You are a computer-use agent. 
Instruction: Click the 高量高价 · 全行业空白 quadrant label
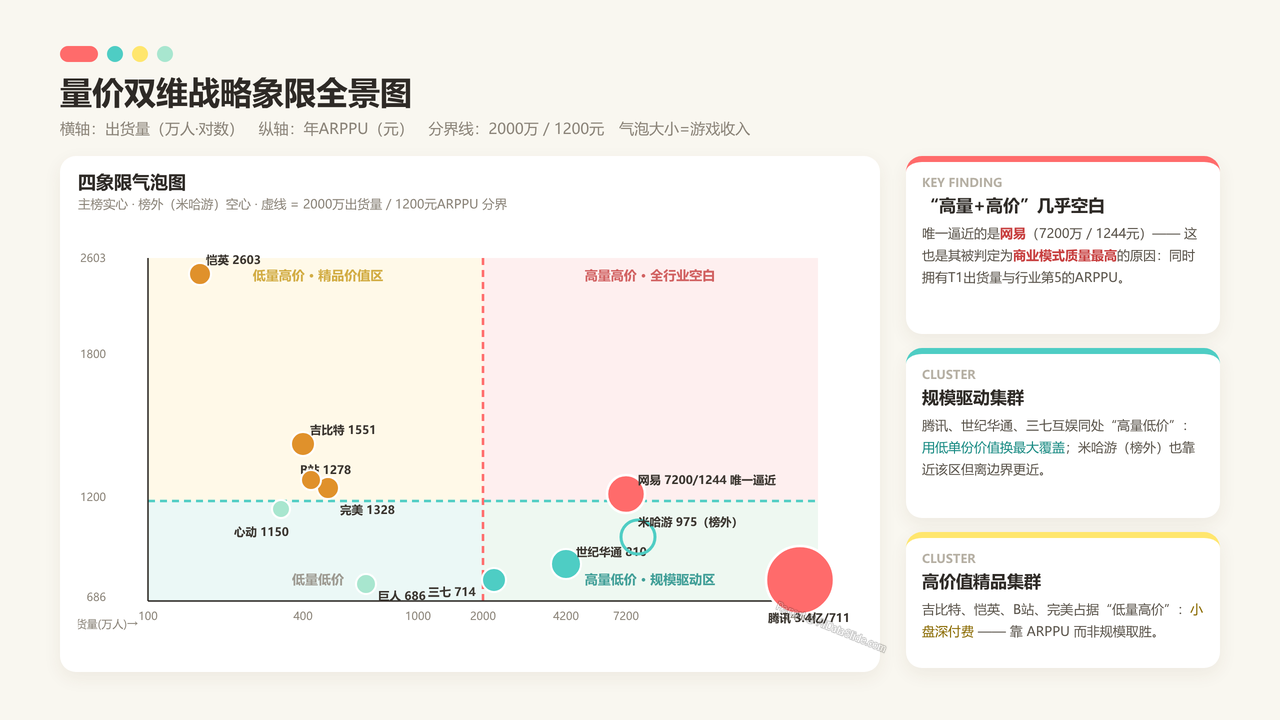pos(650,276)
